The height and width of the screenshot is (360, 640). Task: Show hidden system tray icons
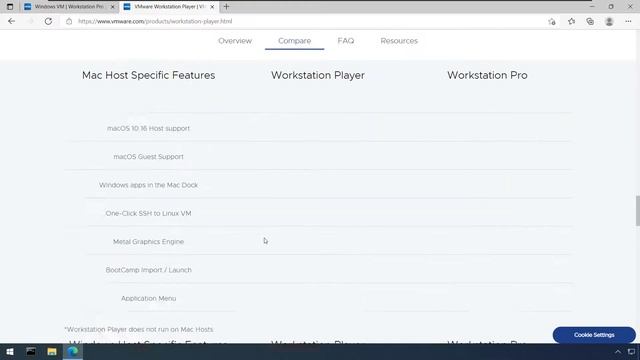(x=618, y=351)
